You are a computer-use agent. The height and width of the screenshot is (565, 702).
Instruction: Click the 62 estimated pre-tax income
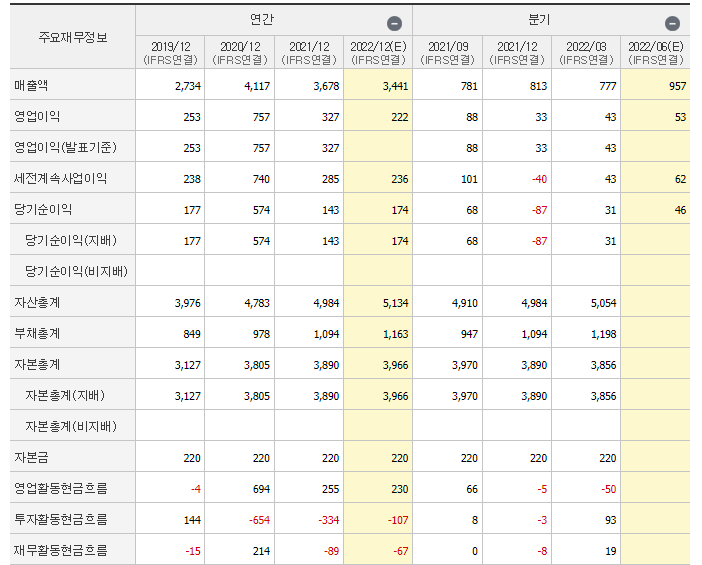681,179
